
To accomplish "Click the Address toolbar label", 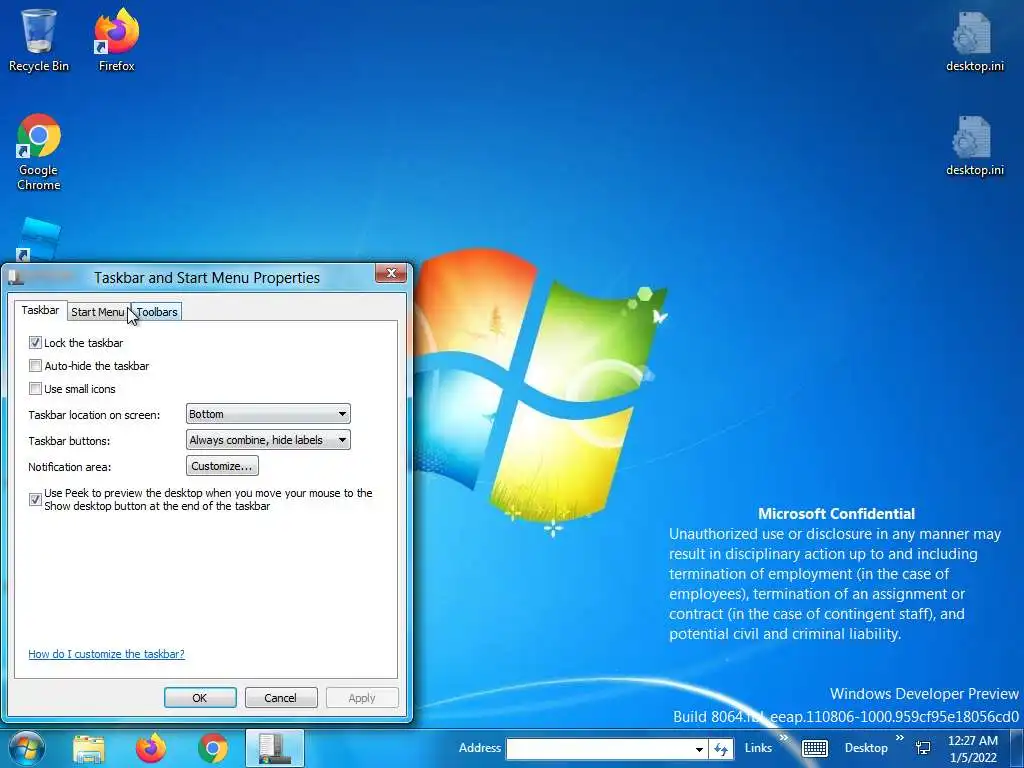I will pyautogui.click(x=480, y=748).
